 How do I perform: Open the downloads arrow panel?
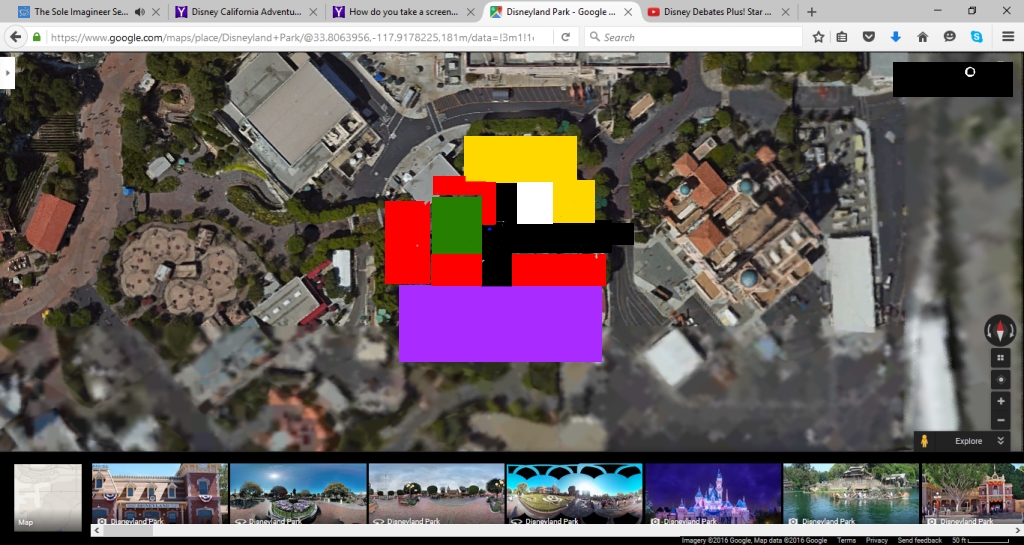pos(895,37)
